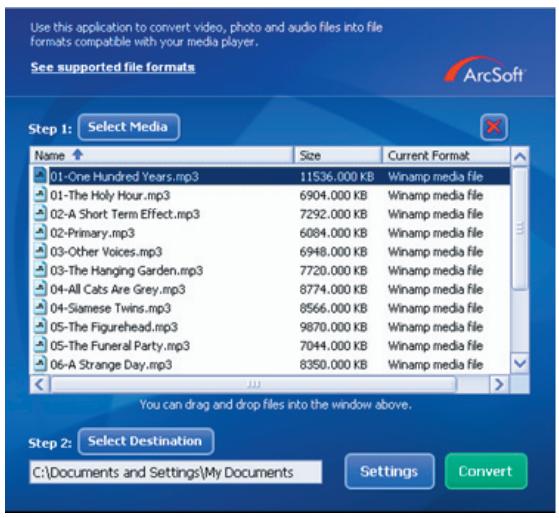Click the file icon of 01-The Holy Hour.mp3
Viewport: 559px width, 518px height.
click(x=40, y=195)
